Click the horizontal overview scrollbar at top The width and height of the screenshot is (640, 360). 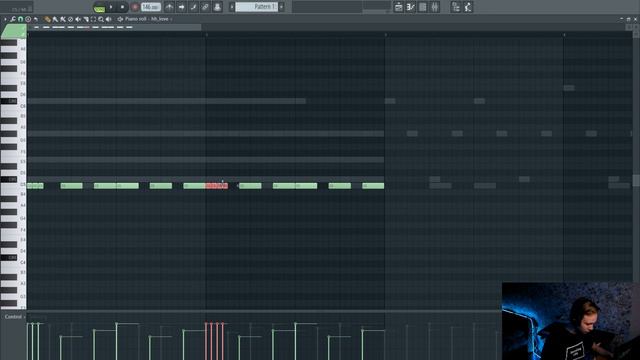114,27
